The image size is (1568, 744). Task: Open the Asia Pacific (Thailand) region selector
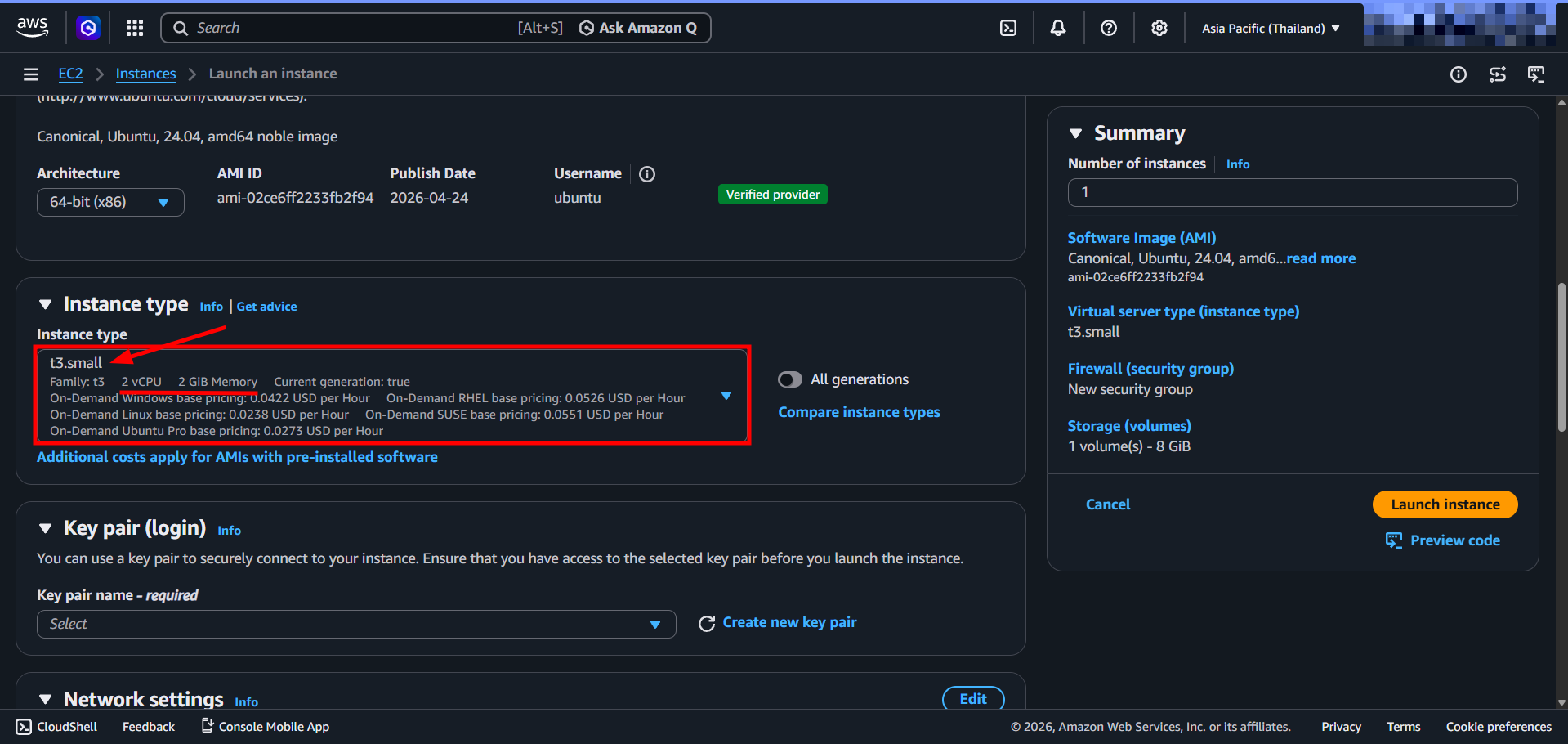[1271, 28]
